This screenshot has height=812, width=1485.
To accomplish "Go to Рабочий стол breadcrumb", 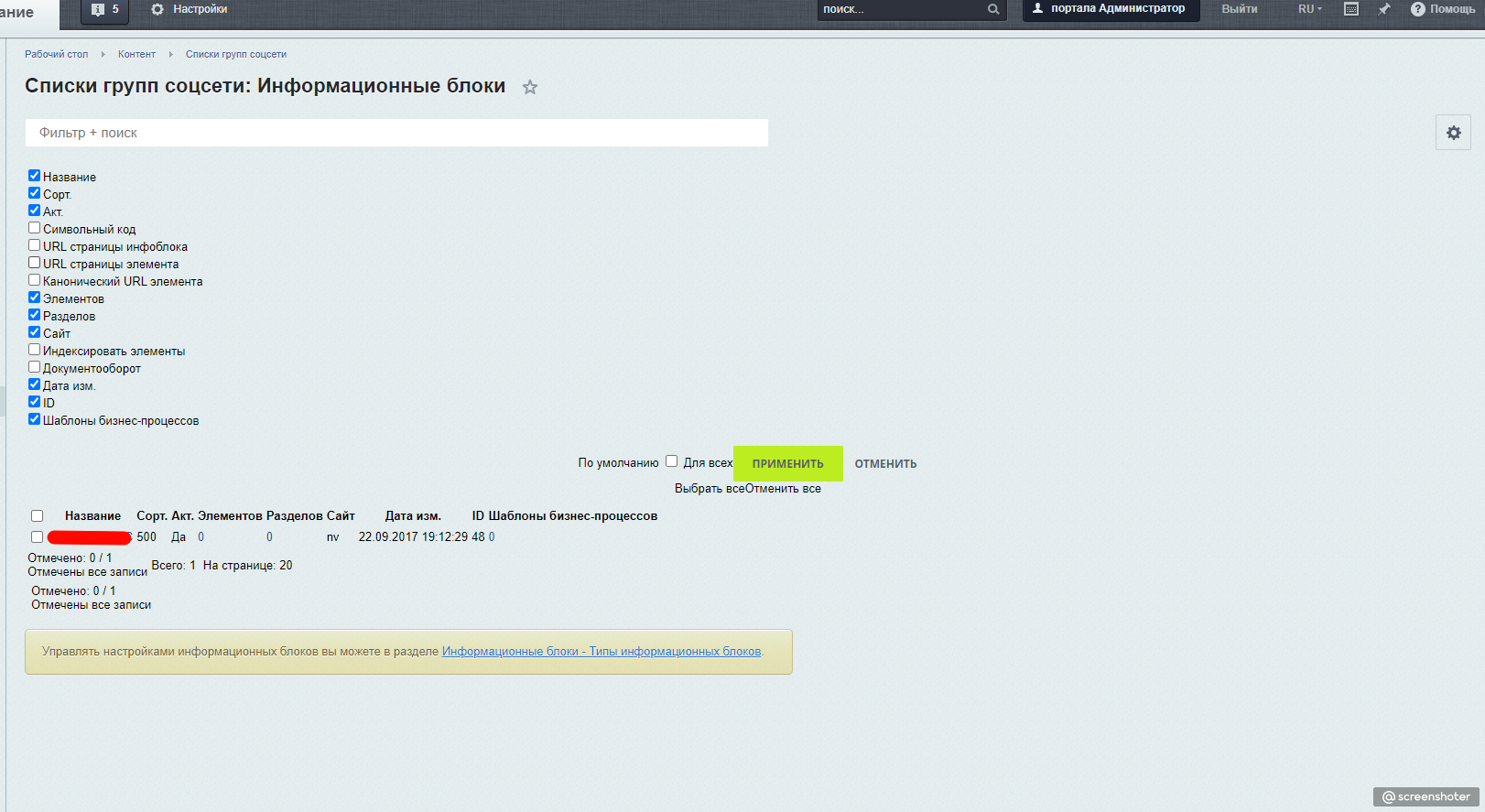I will coord(56,54).
